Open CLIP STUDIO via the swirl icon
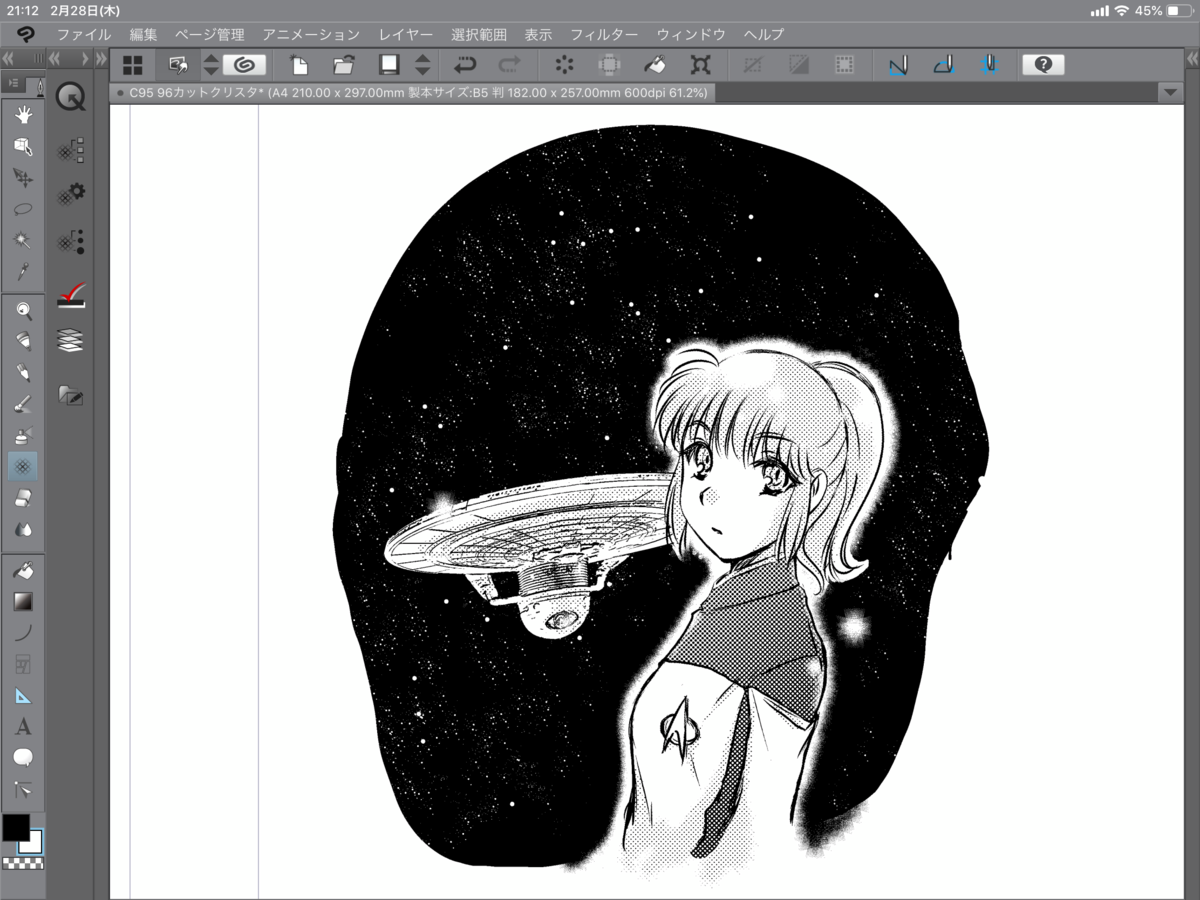This screenshot has height=900, width=1200. (x=244, y=65)
